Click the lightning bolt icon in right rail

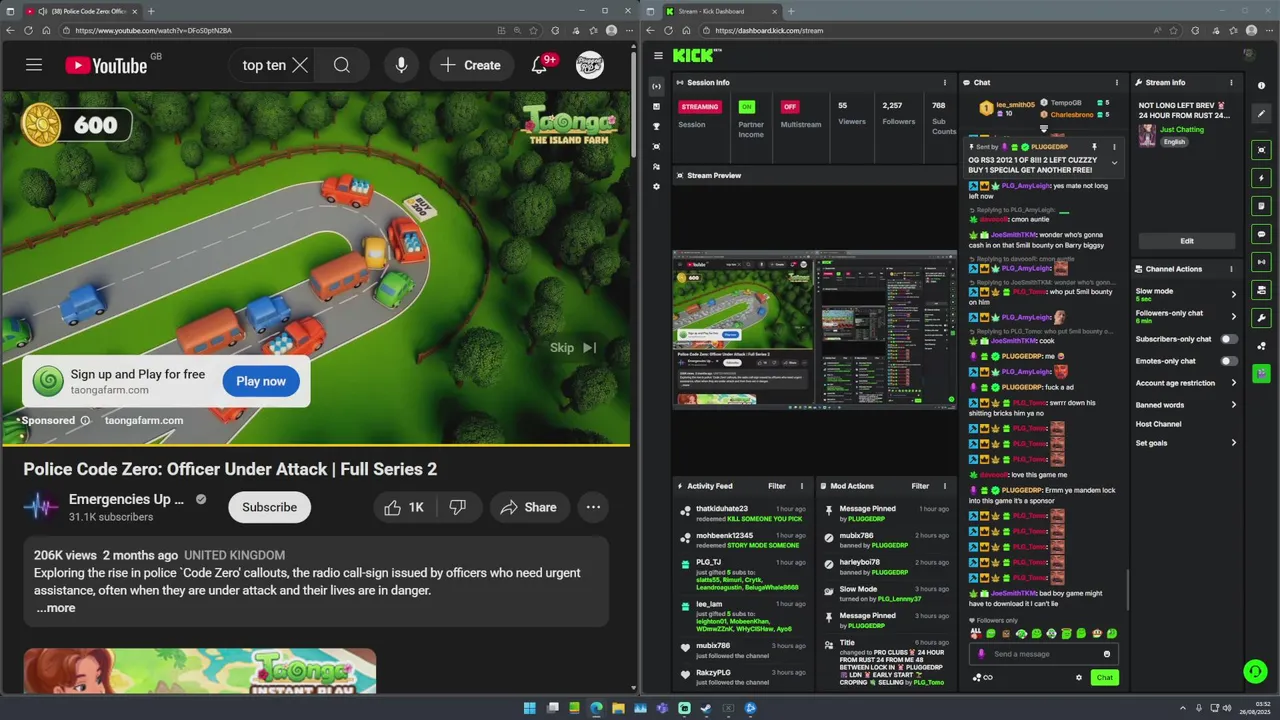click(1261, 178)
